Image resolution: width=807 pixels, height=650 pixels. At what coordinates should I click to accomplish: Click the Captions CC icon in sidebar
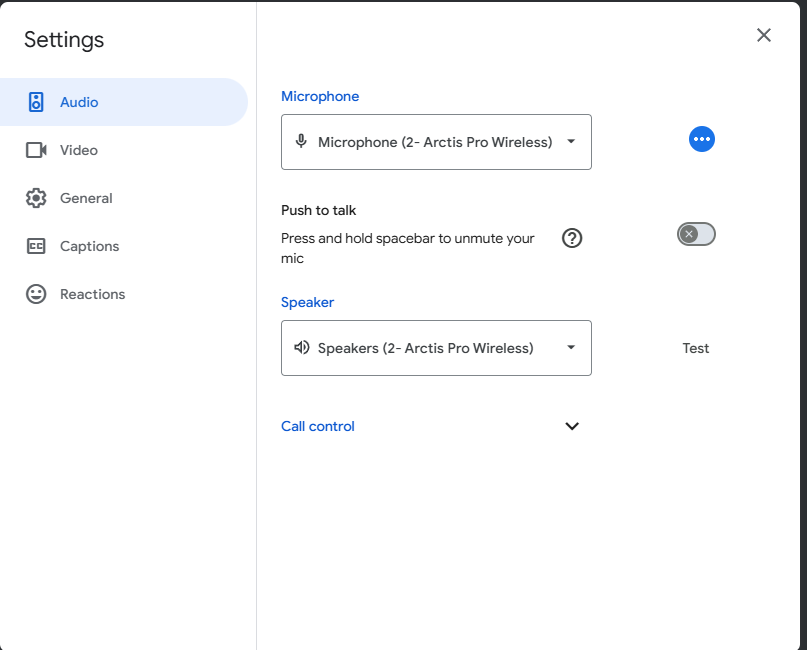[36, 246]
